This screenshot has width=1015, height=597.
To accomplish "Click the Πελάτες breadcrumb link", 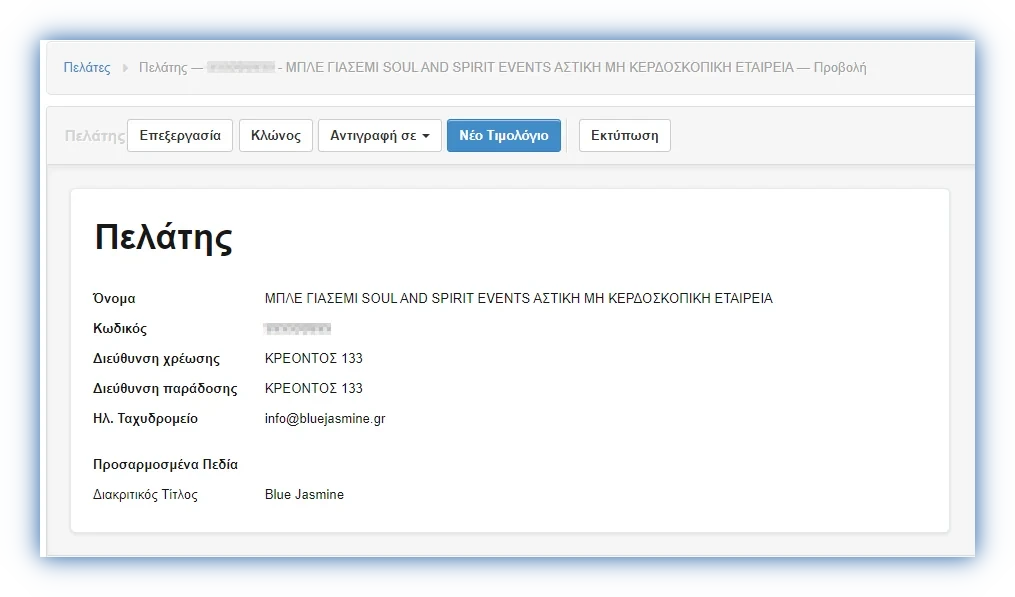I will point(87,68).
